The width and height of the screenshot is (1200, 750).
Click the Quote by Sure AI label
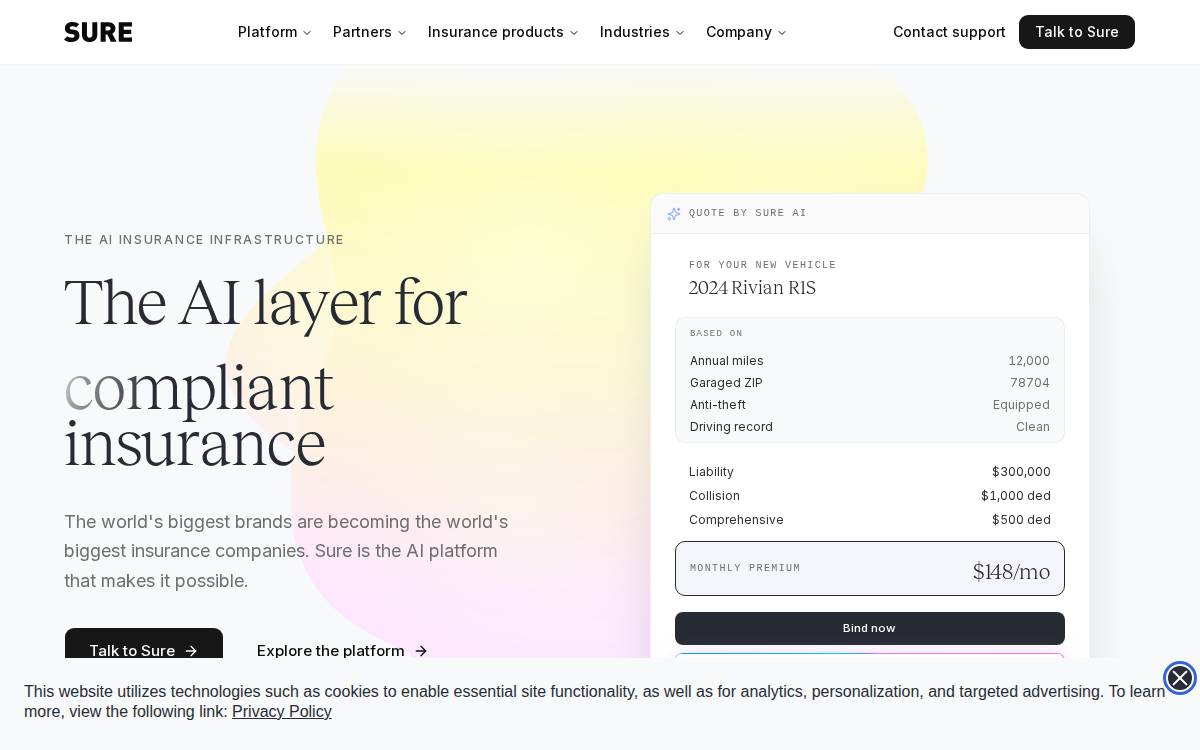click(748, 213)
